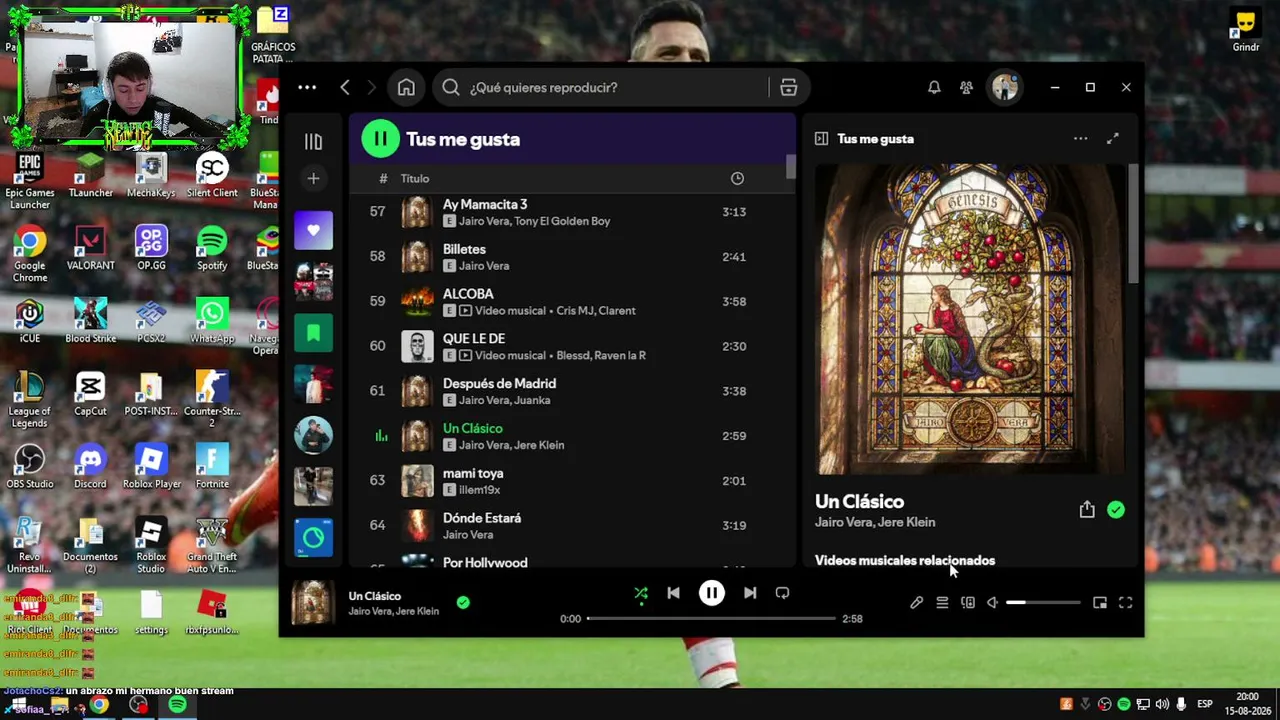
Task: Open the green bookmark Your Episodes item
Action: (x=313, y=333)
